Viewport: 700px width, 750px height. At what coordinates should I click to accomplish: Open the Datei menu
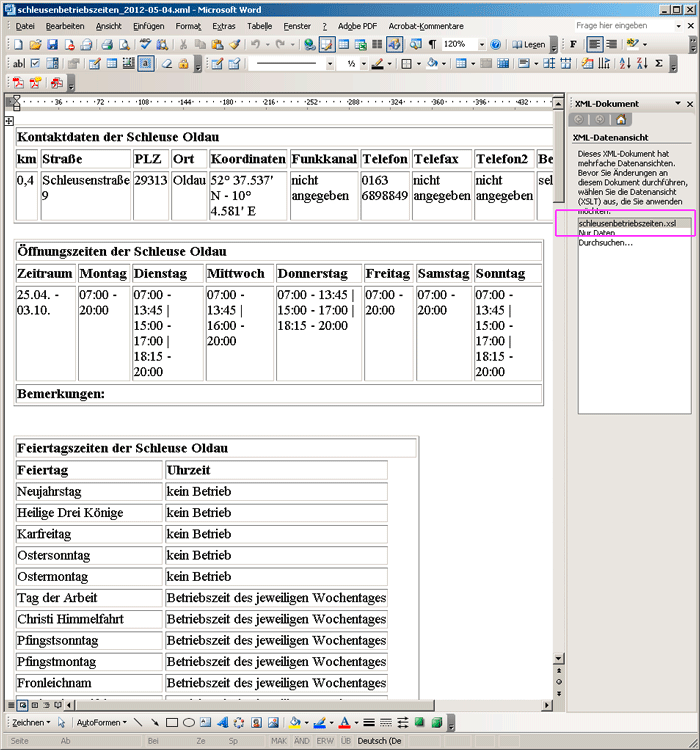pyautogui.click(x=25, y=26)
